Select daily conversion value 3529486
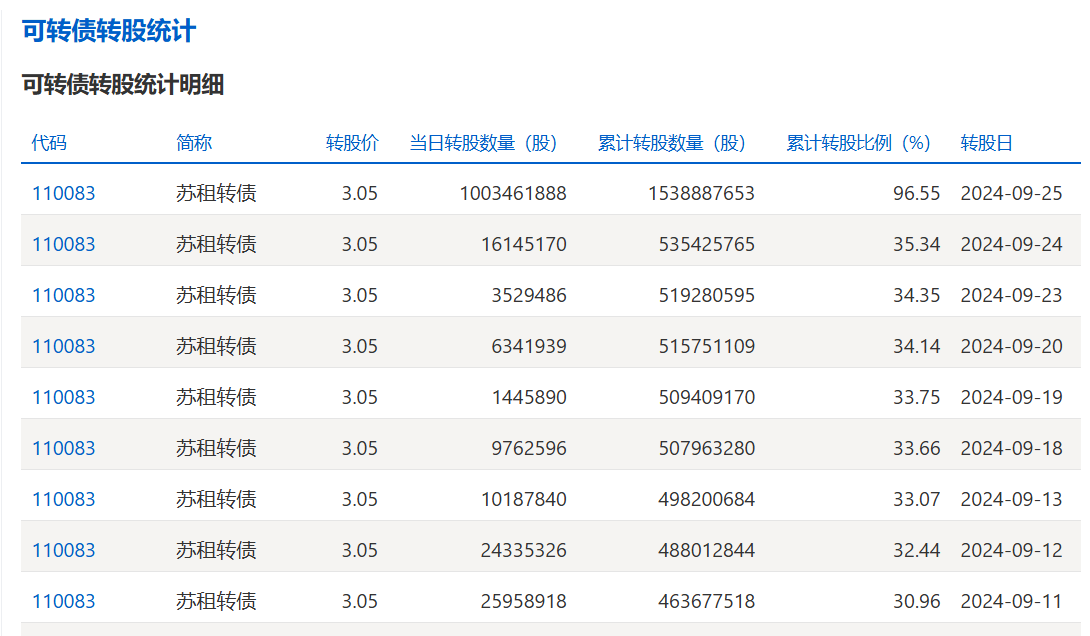 point(529,295)
